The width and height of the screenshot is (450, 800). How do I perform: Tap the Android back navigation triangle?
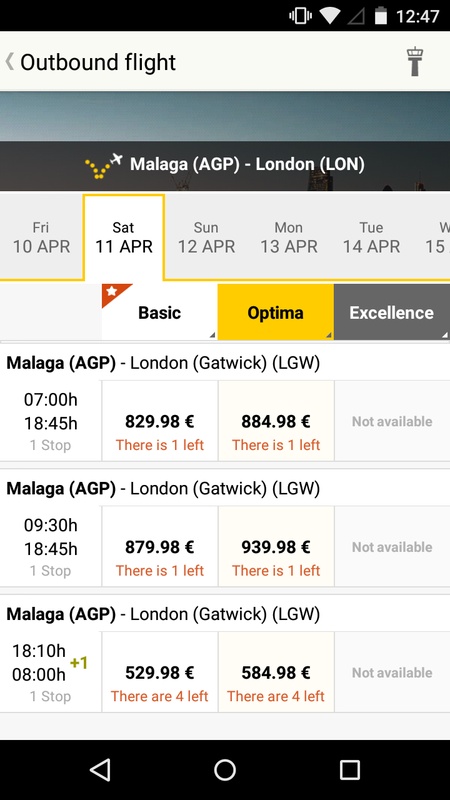click(101, 769)
